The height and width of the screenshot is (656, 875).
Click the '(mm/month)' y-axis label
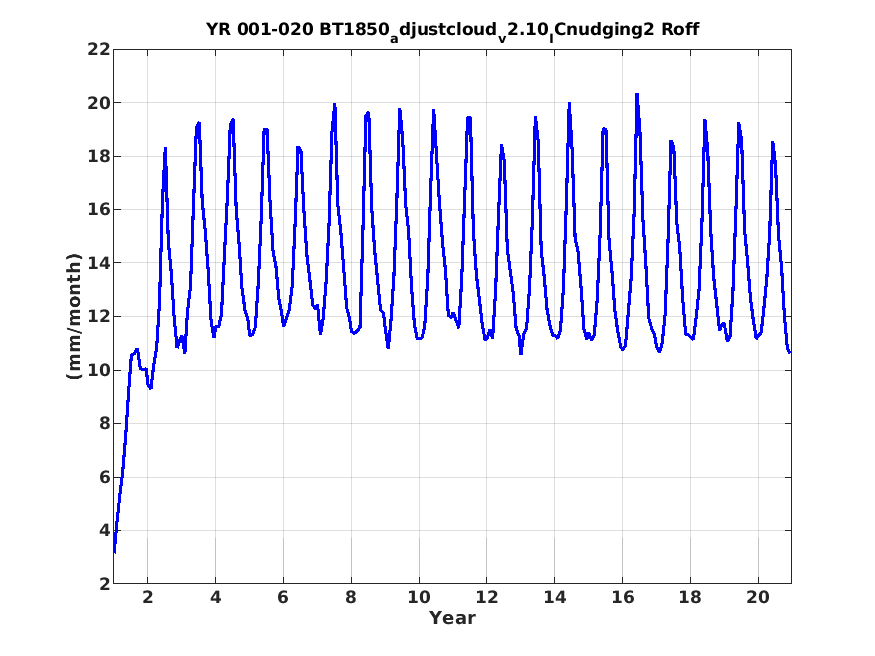[74, 316]
